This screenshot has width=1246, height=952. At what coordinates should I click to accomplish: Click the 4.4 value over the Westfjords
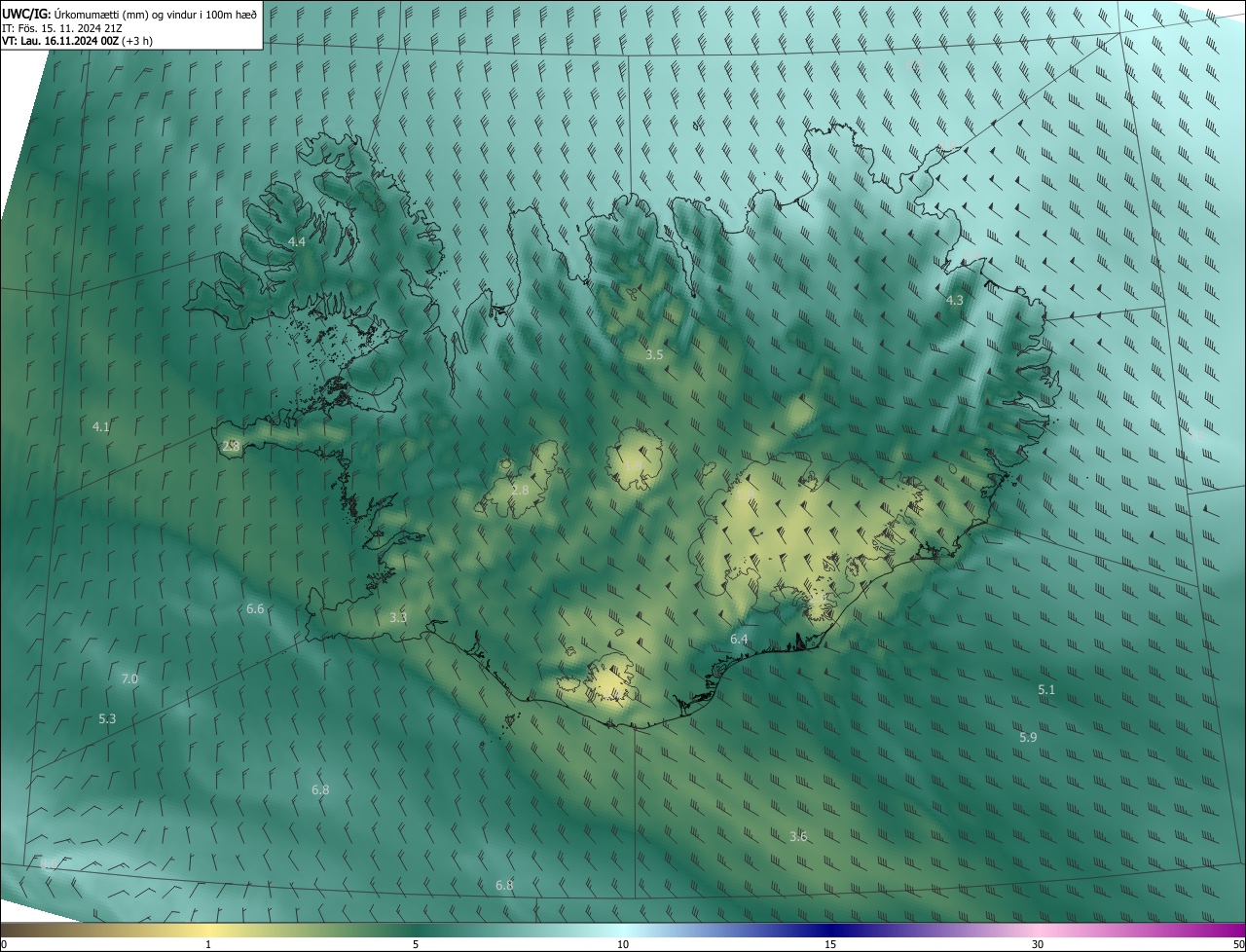pyautogui.click(x=297, y=241)
